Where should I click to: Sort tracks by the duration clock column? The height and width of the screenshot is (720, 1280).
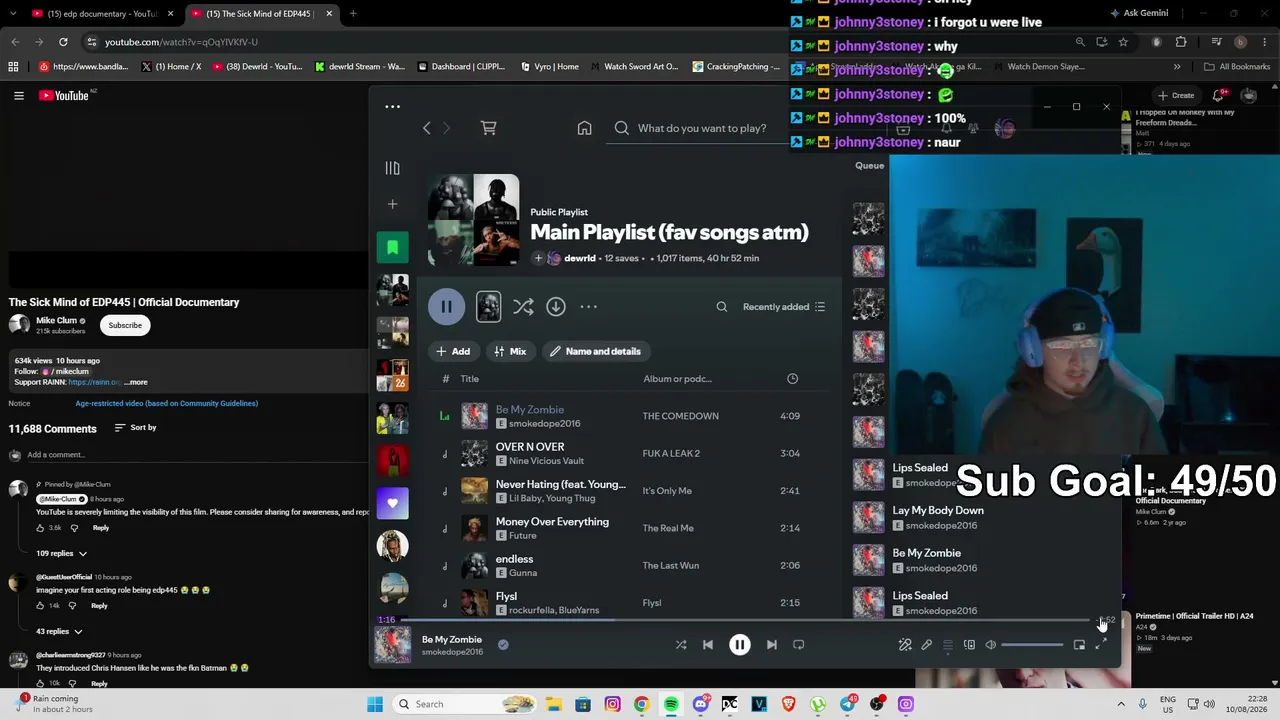pos(792,379)
